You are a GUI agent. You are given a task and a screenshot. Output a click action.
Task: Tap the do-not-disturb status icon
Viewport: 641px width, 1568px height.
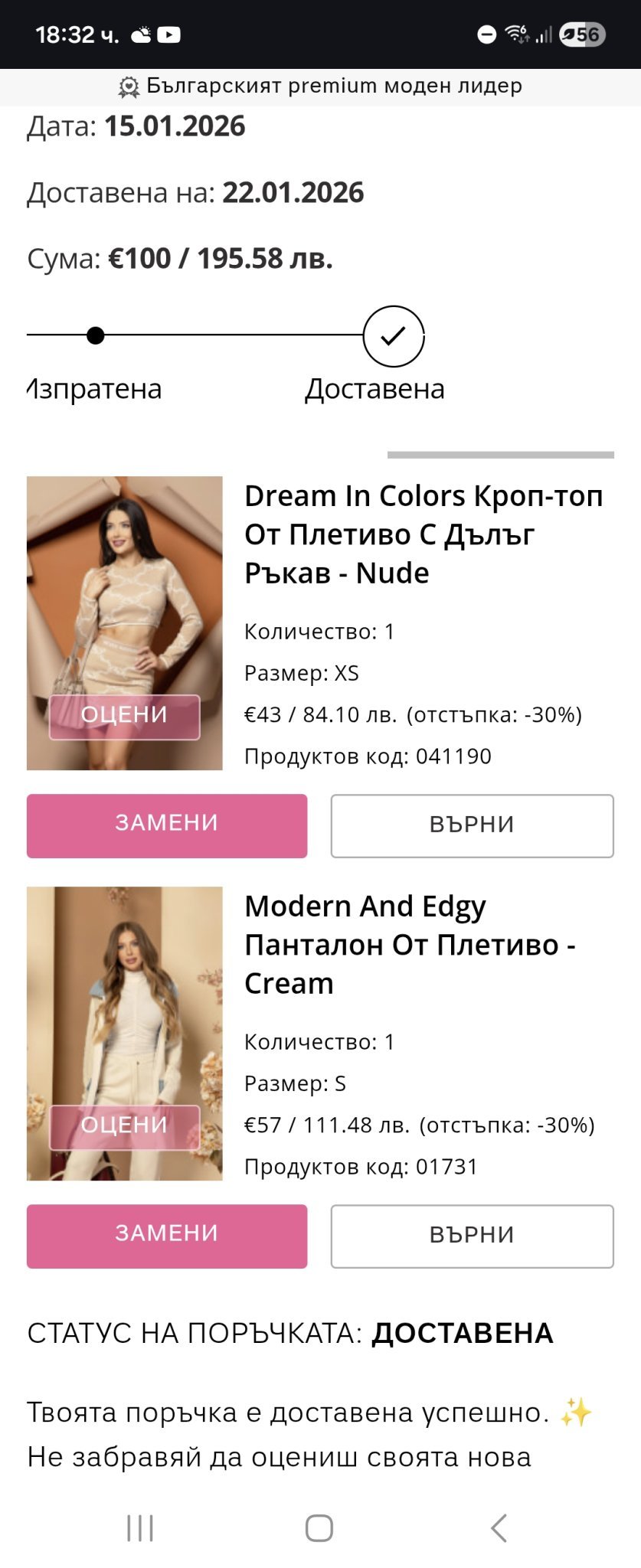(x=486, y=34)
